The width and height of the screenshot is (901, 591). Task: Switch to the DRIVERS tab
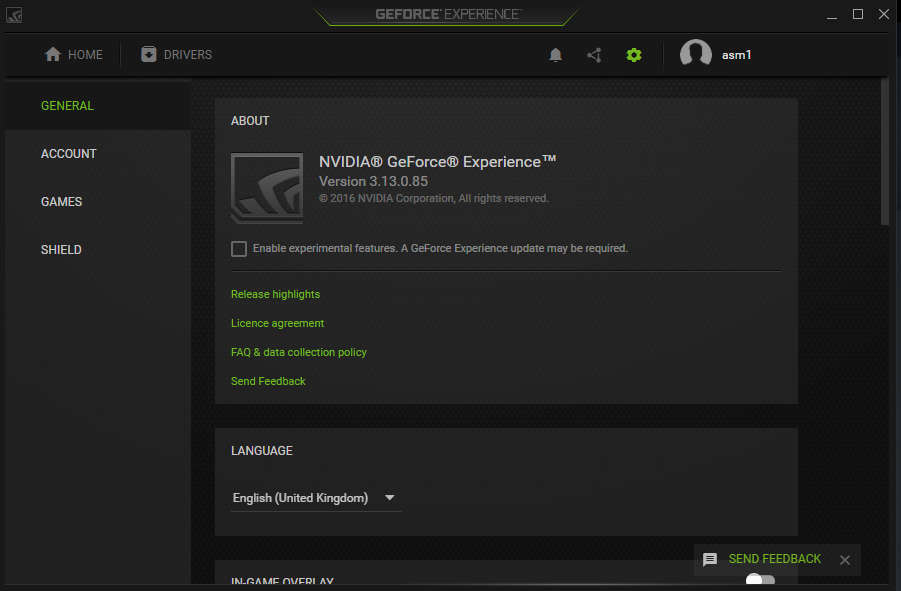pos(176,55)
